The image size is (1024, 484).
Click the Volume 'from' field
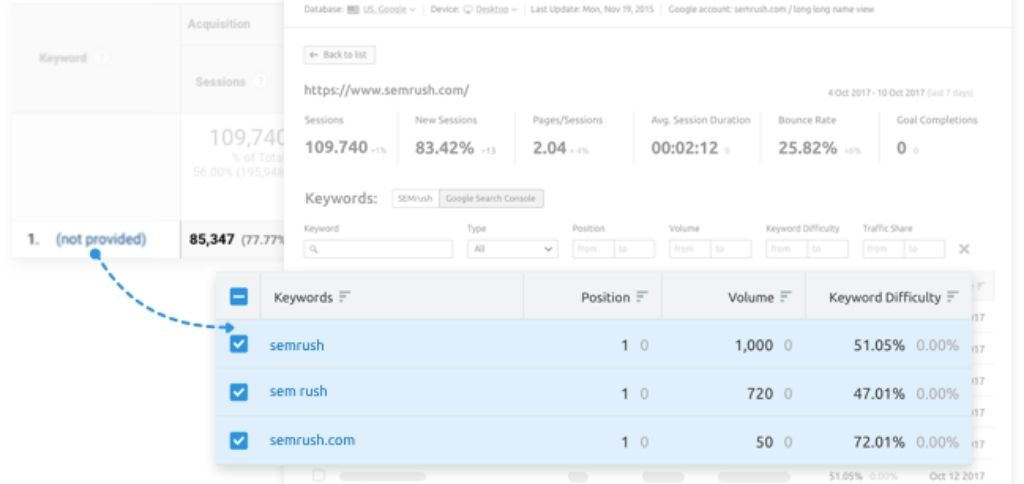click(x=690, y=249)
